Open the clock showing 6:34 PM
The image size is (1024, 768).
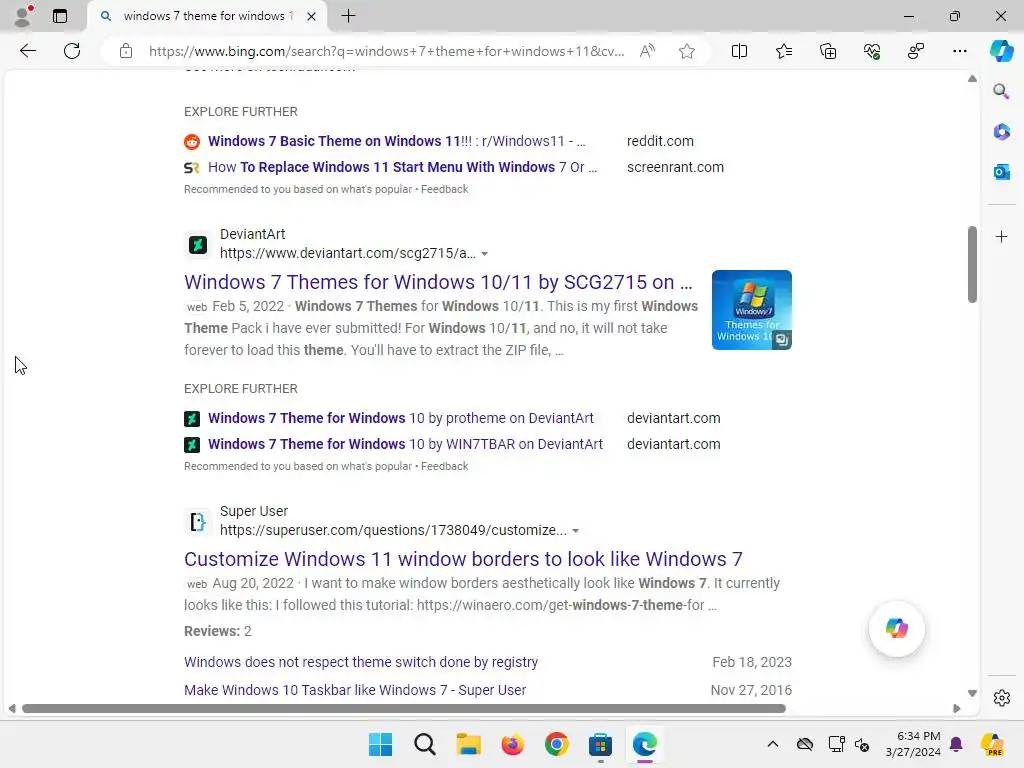913,744
